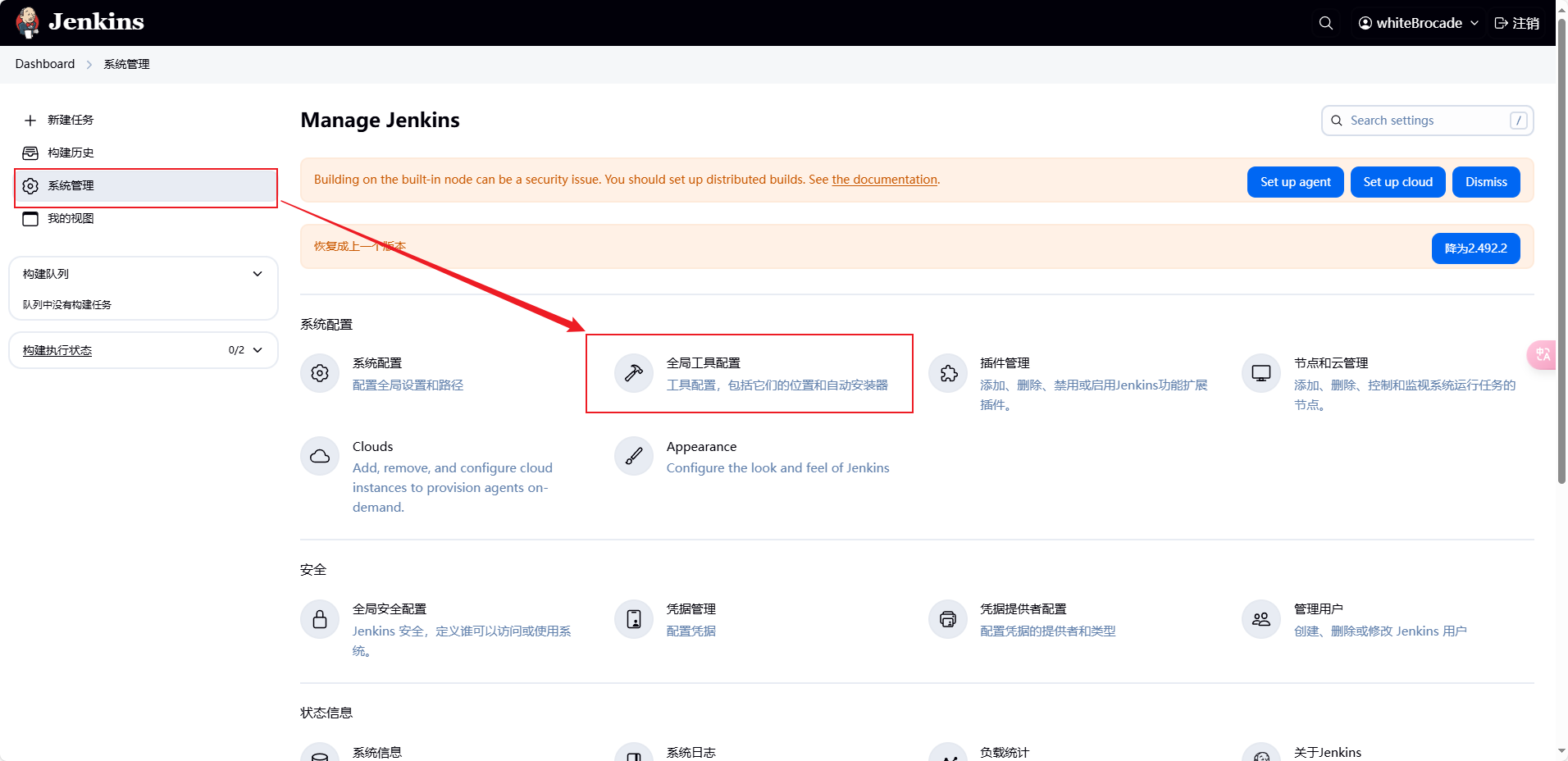Click the 全局工具配置 hammer icon
This screenshot has width=1568, height=761.
(634, 373)
